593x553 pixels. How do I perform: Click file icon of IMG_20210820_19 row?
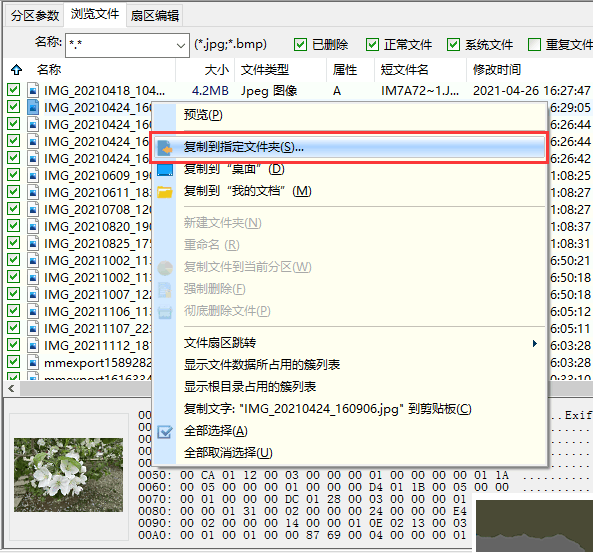[33, 226]
